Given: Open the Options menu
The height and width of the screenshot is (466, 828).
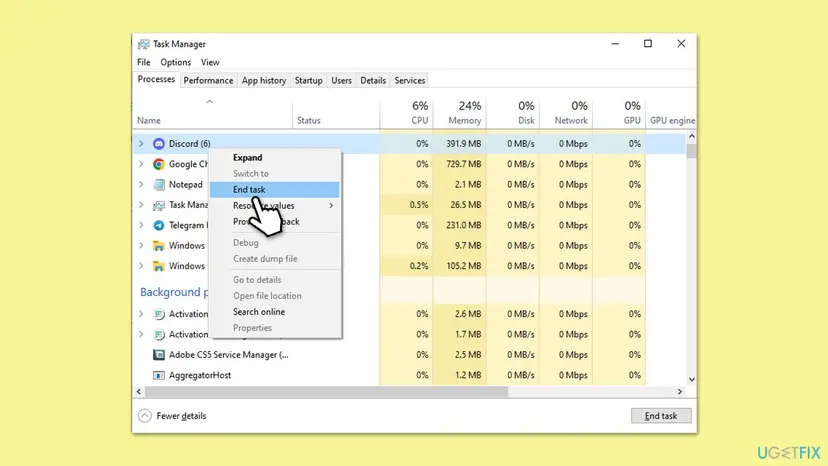Looking at the screenshot, I should [x=175, y=62].
